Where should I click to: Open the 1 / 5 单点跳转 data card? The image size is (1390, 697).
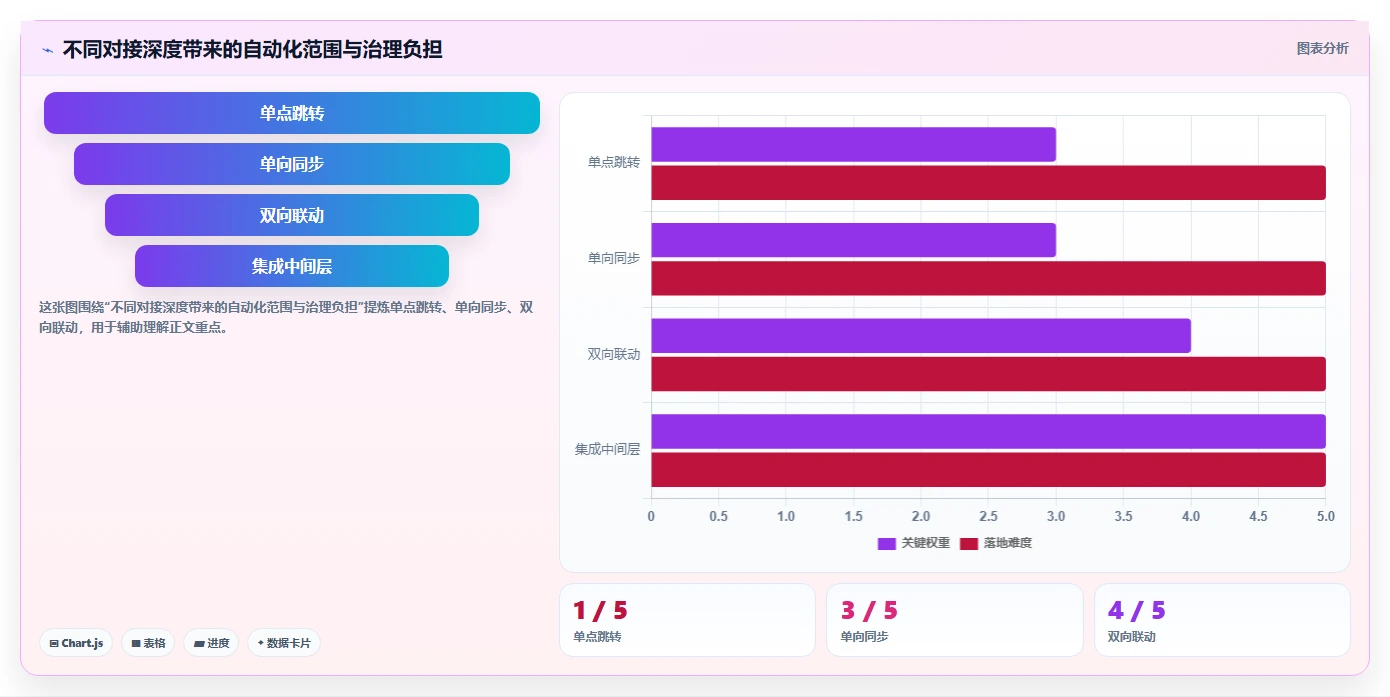687,620
